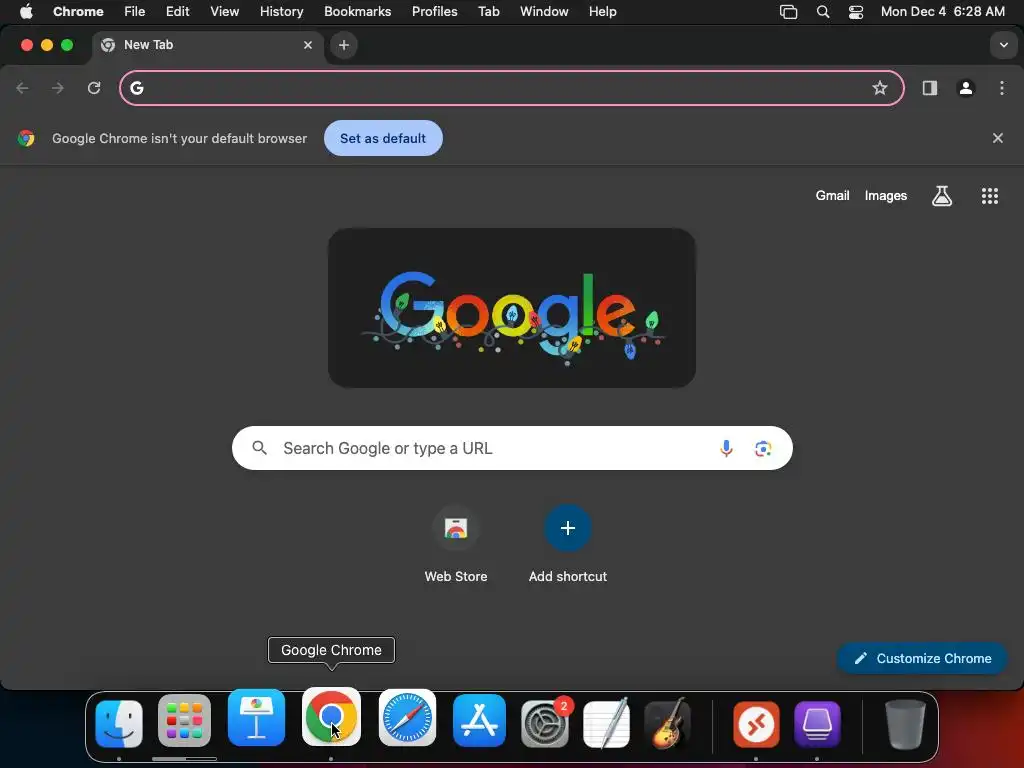Open the View menu
The width and height of the screenshot is (1024, 768).
click(x=224, y=11)
